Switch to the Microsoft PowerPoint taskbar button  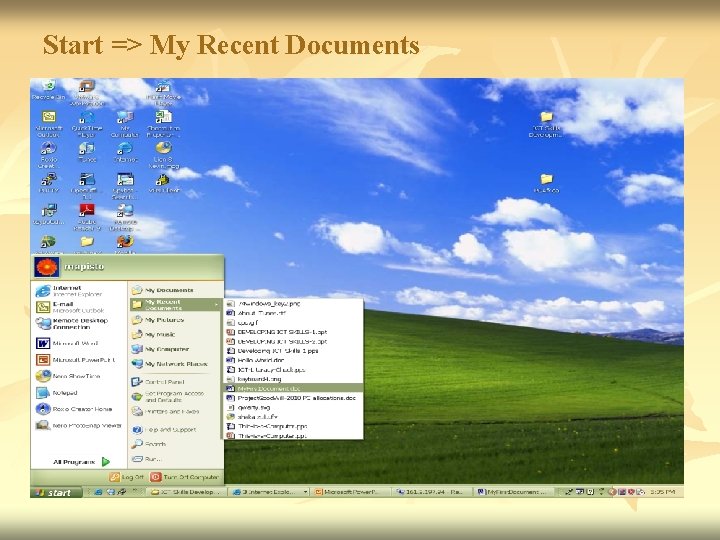coord(350,492)
